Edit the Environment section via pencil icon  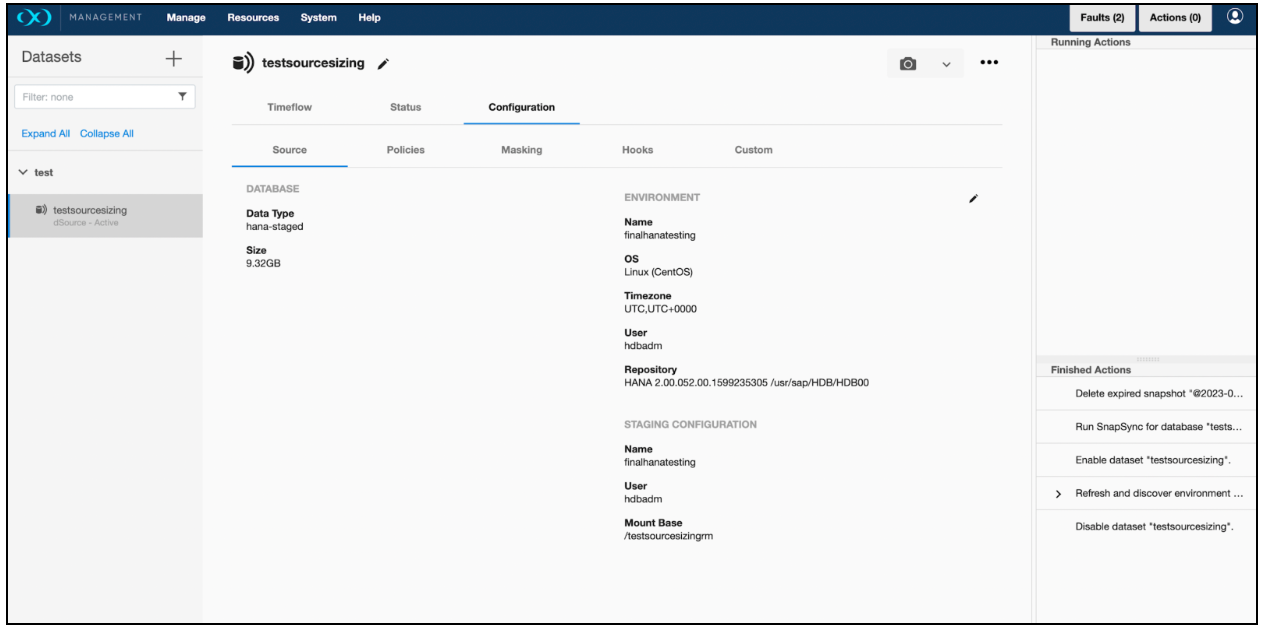pos(973,198)
